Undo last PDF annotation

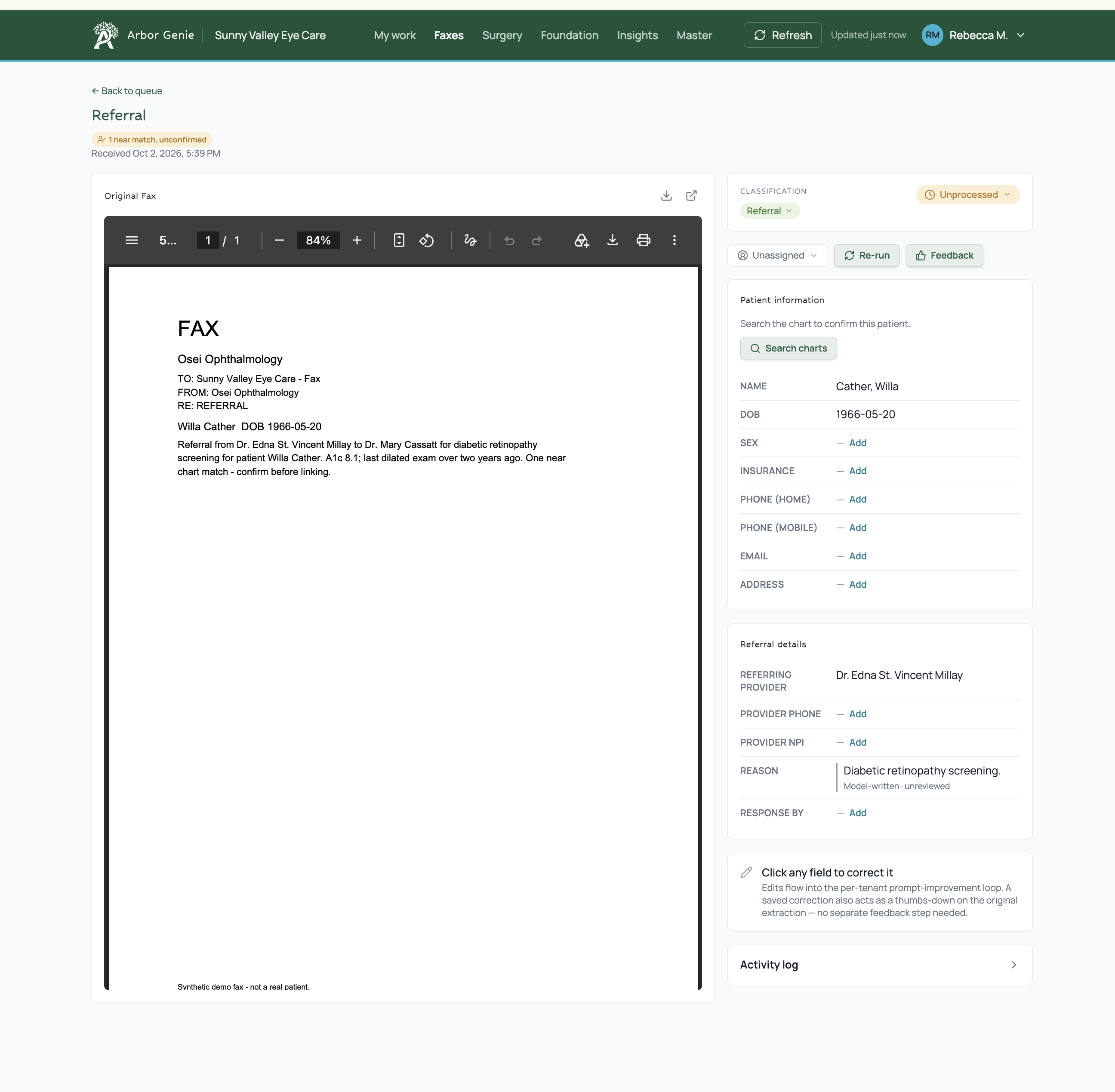509,241
